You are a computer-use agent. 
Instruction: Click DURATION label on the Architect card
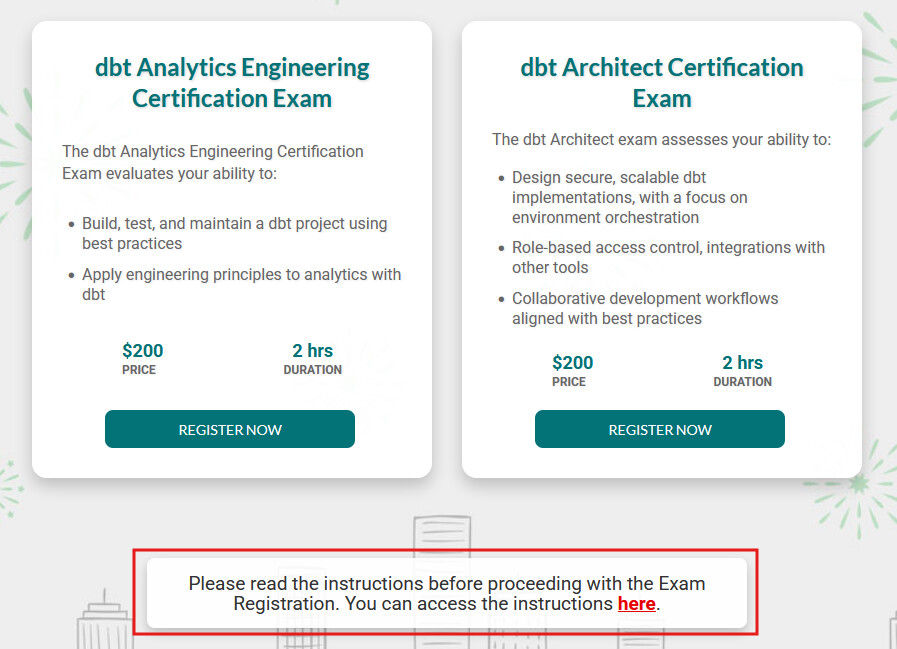point(743,382)
